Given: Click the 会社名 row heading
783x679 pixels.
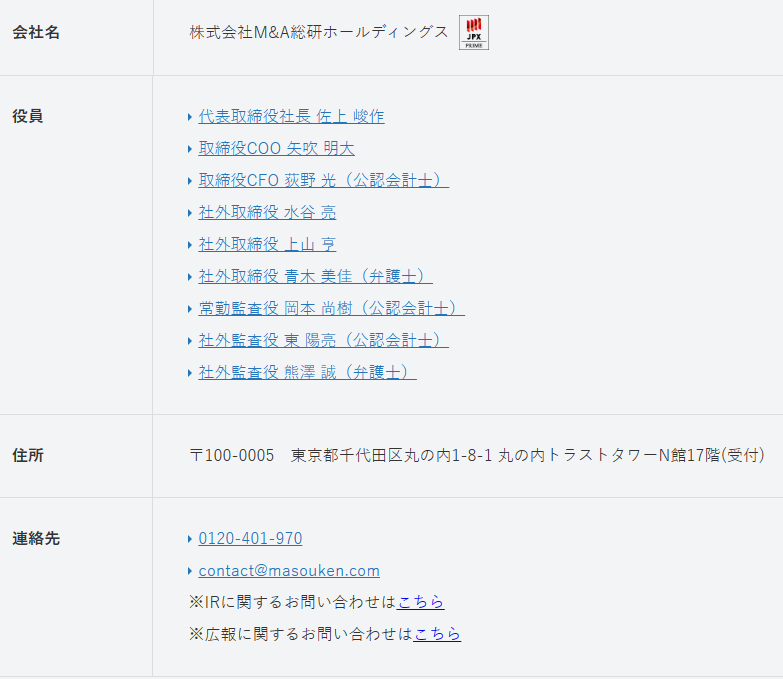Looking at the screenshot, I should click(x=36, y=32).
